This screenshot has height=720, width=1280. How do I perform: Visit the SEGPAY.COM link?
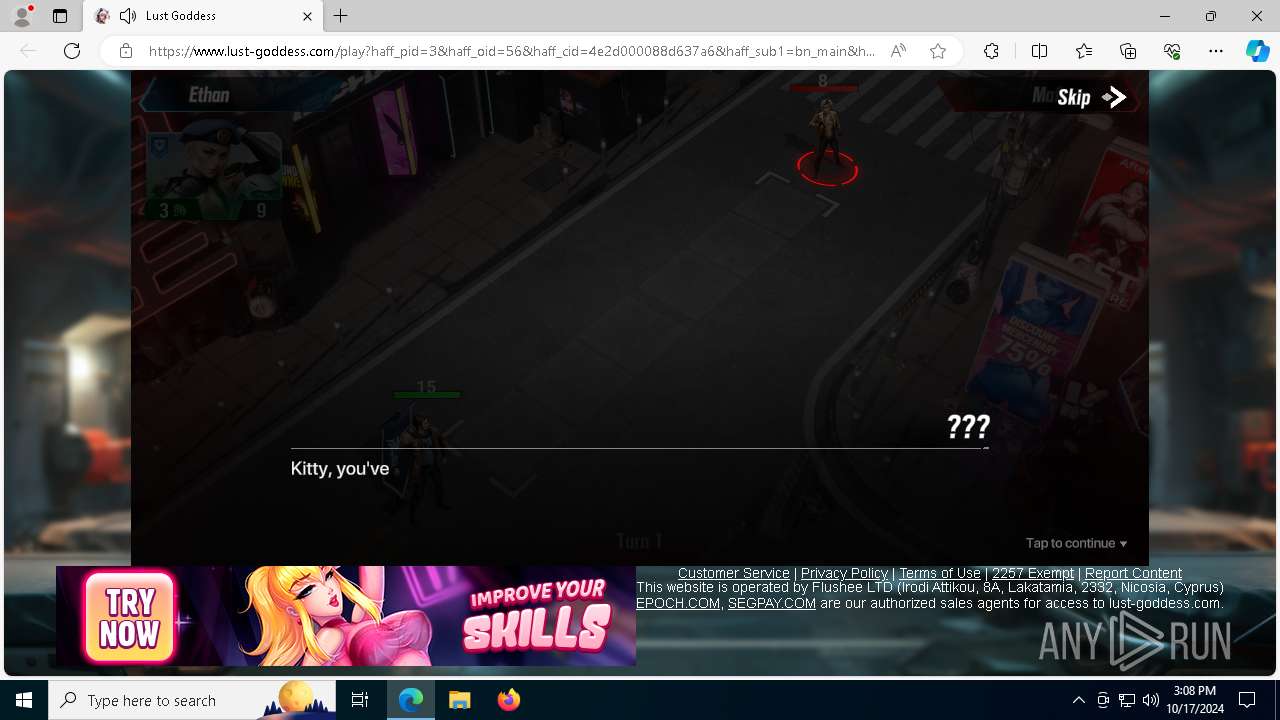tap(772, 603)
